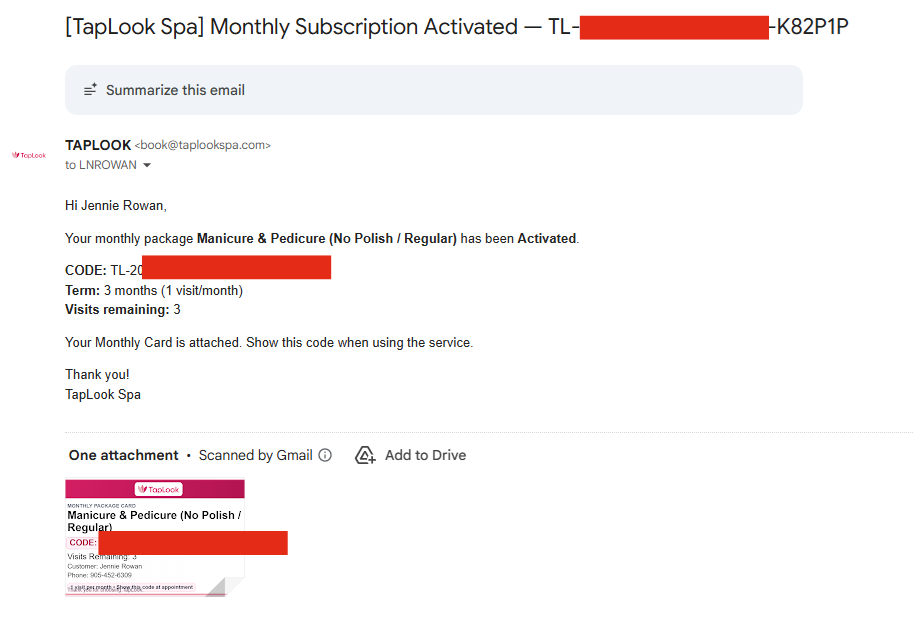The height and width of the screenshot is (632, 914).
Task: Select the email subject line heading
Action: click(x=456, y=27)
